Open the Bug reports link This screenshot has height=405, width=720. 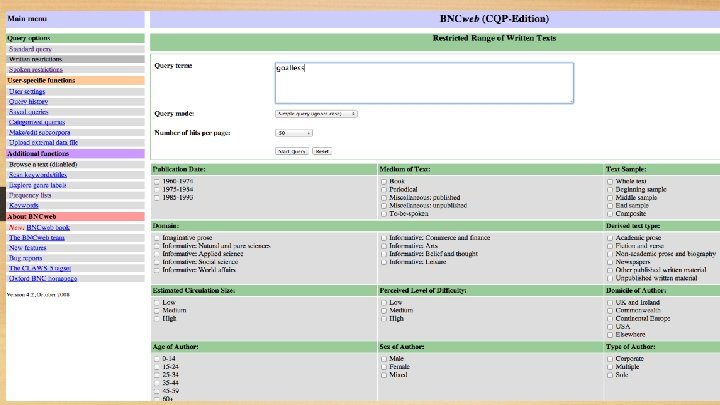[26, 258]
